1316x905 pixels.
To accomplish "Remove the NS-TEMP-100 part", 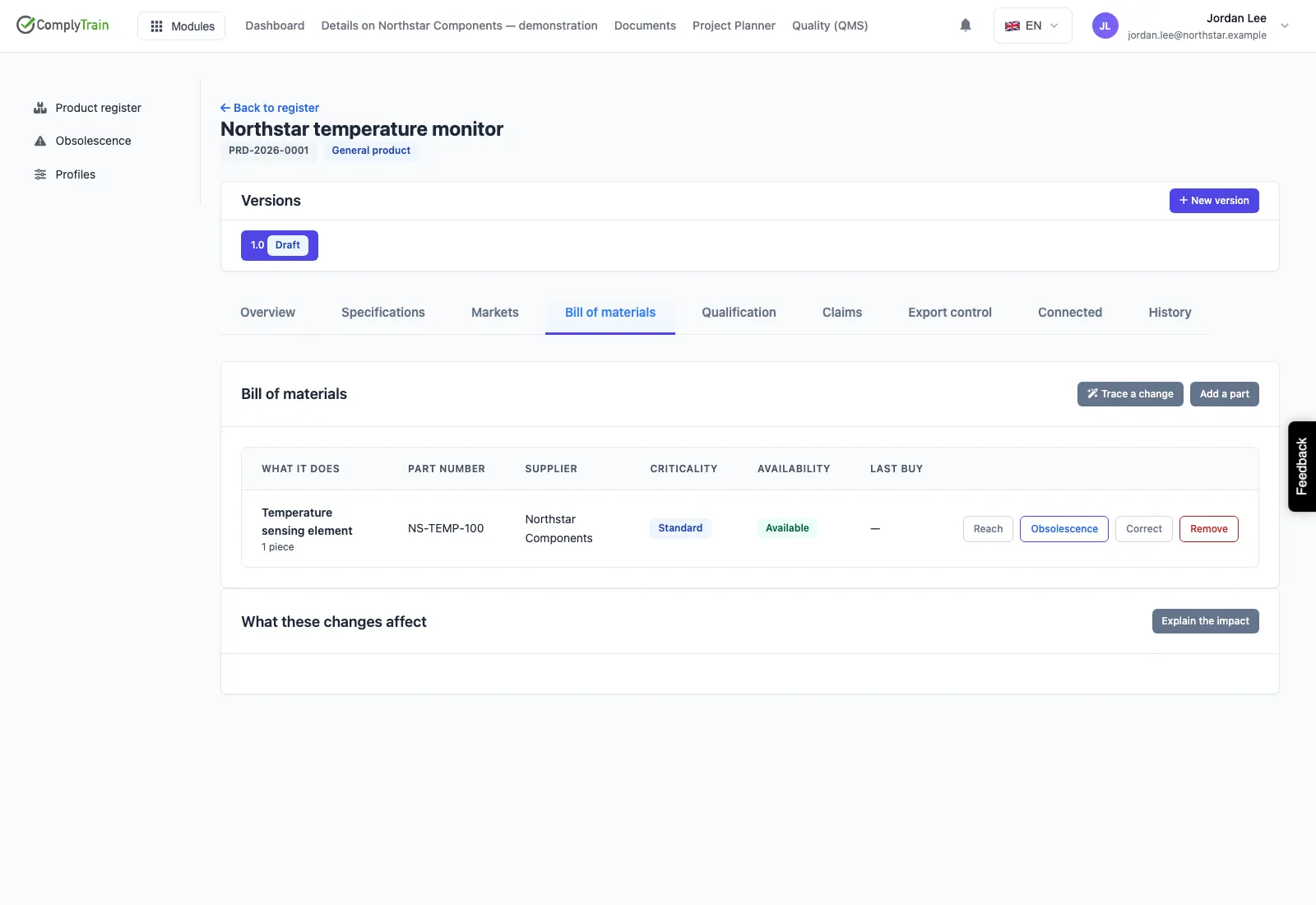I will pos(1209,529).
